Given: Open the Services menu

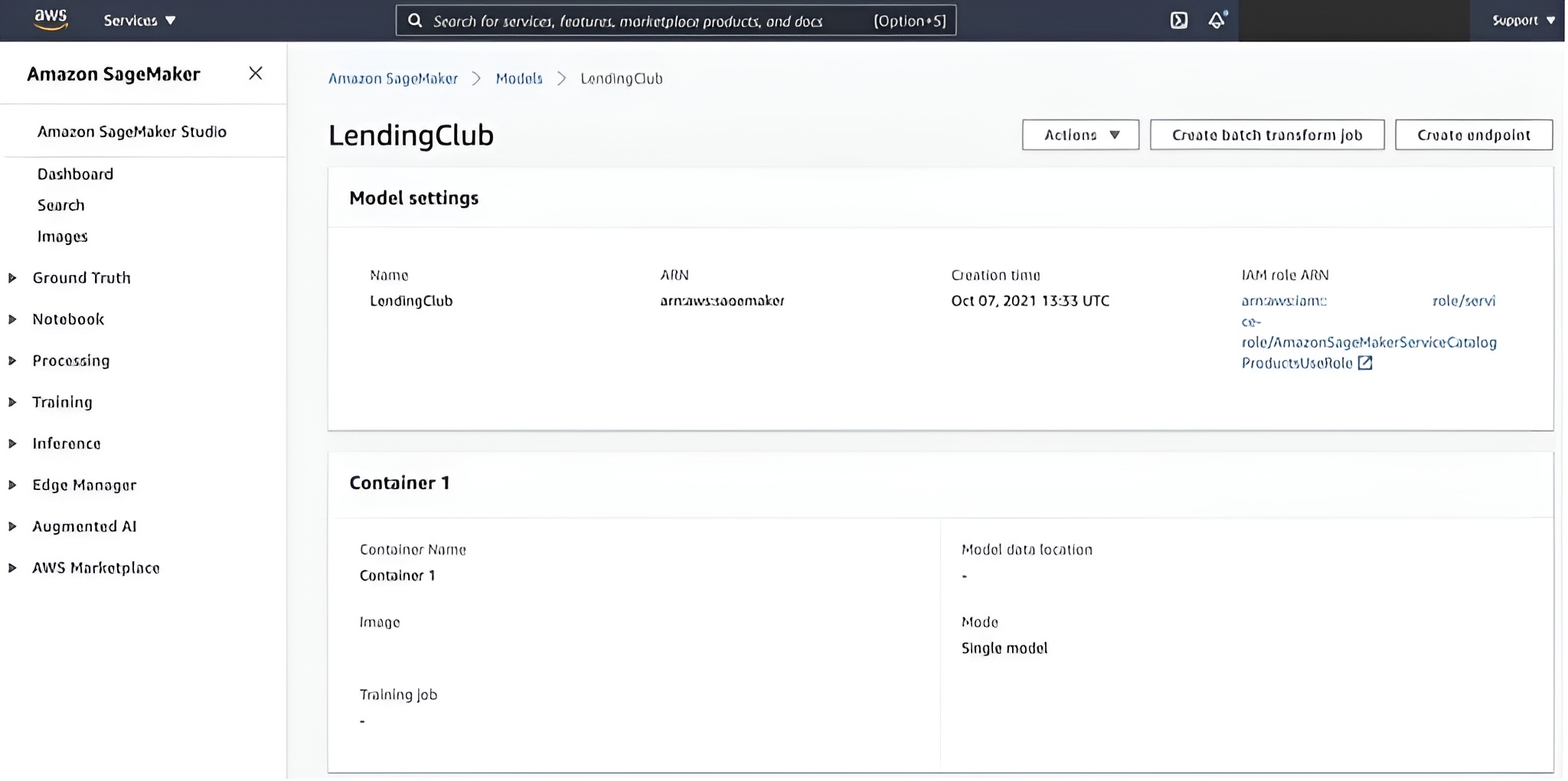Looking at the screenshot, I should click(139, 21).
